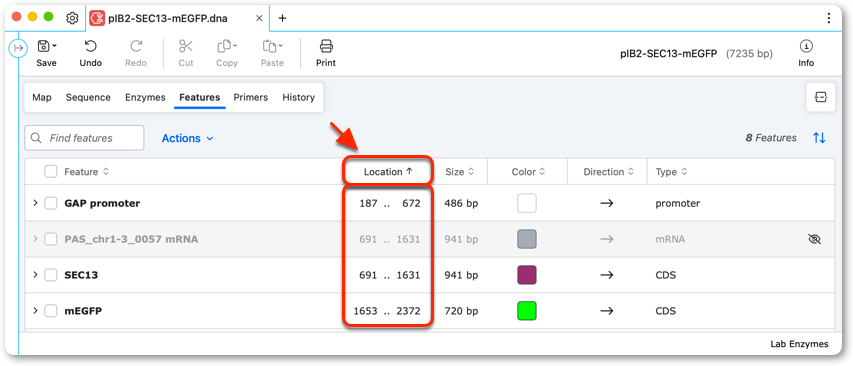853x366 pixels.
Task: Expand the SEC13 row
Action: coord(35,275)
